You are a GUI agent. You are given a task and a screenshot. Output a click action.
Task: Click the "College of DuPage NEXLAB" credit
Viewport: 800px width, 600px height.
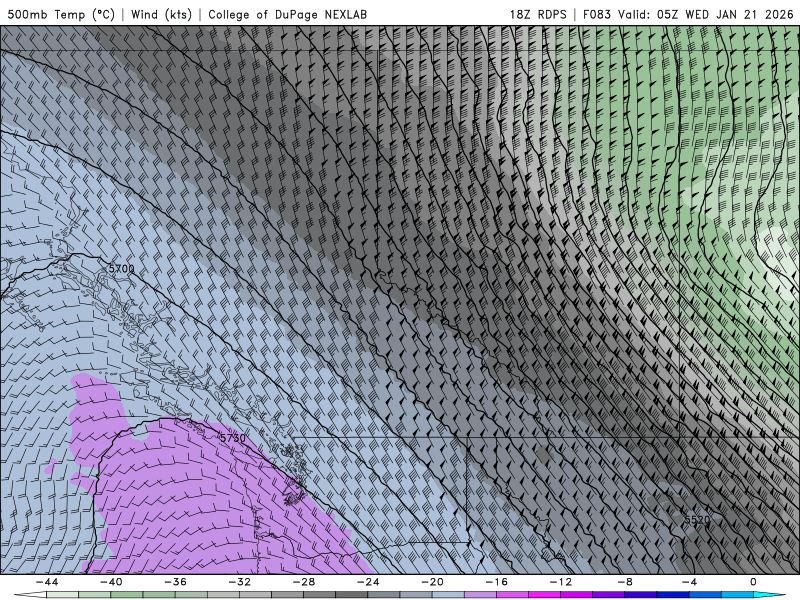287,15
